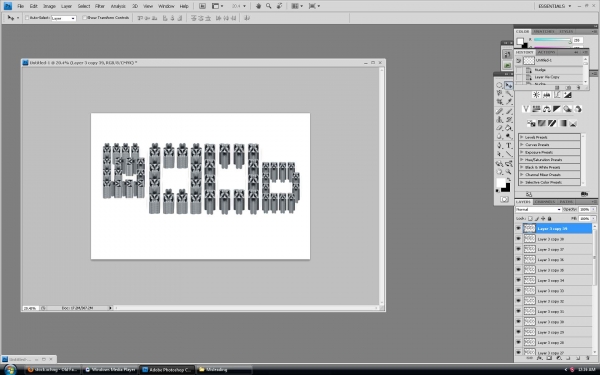Select the Elliptical Marquee tool

click(x=499, y=85)
